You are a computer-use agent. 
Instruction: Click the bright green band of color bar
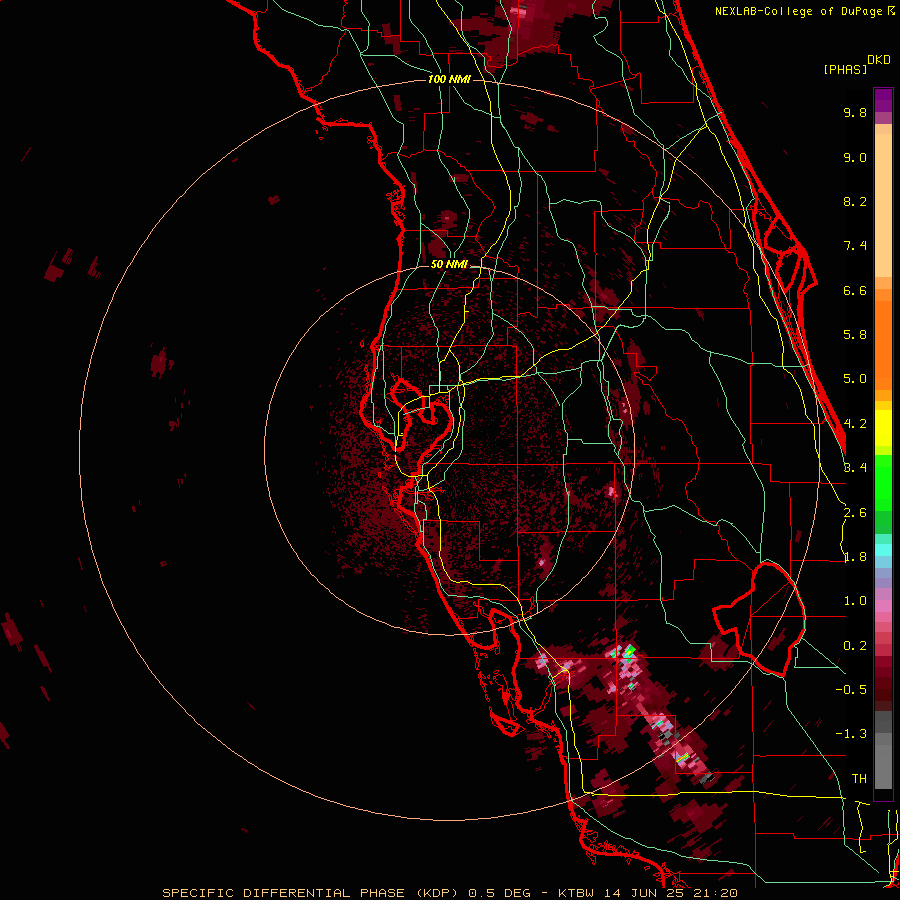pos(883,482)
